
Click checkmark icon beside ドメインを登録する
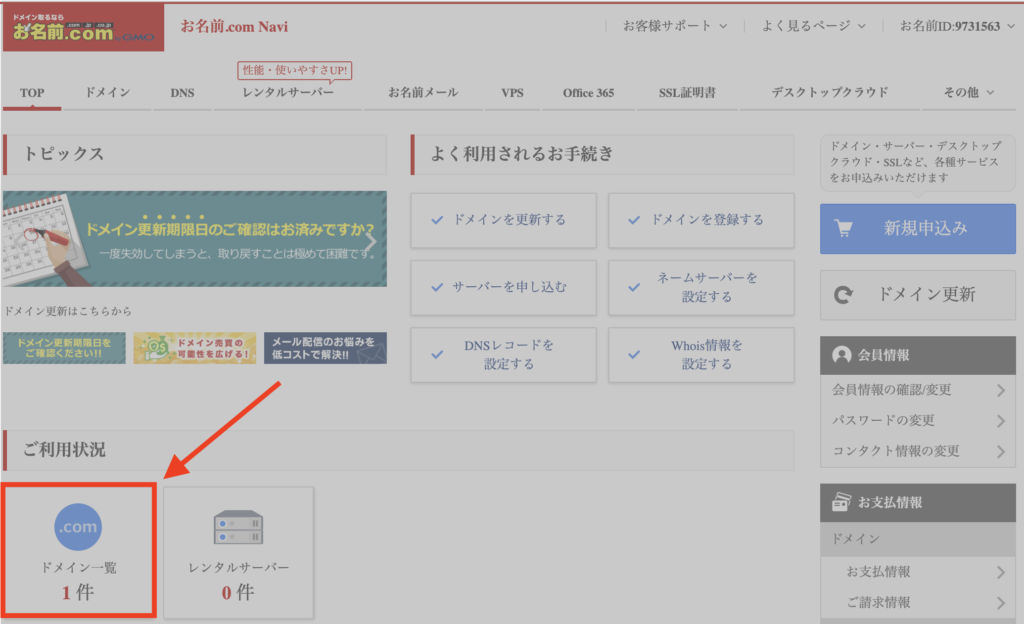coord(633,220)
